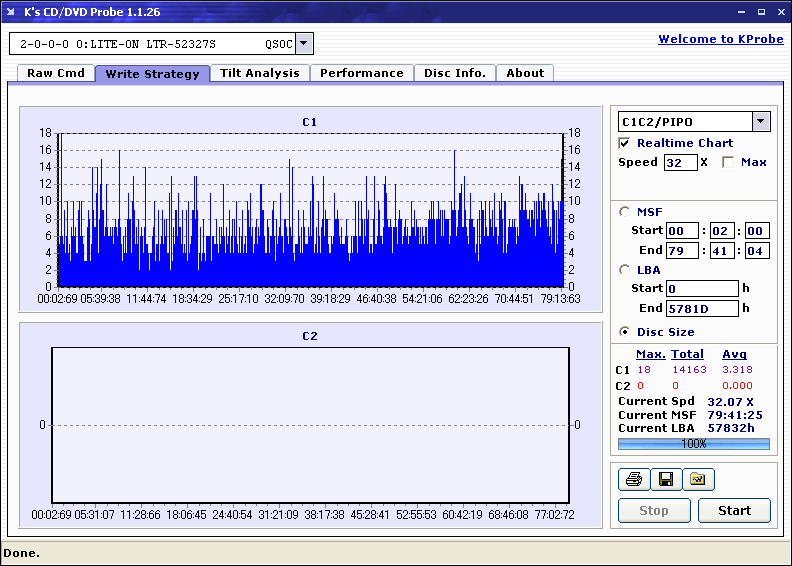
Task: Click the LBA End field showing 5781D
Action: pos(701,309)
